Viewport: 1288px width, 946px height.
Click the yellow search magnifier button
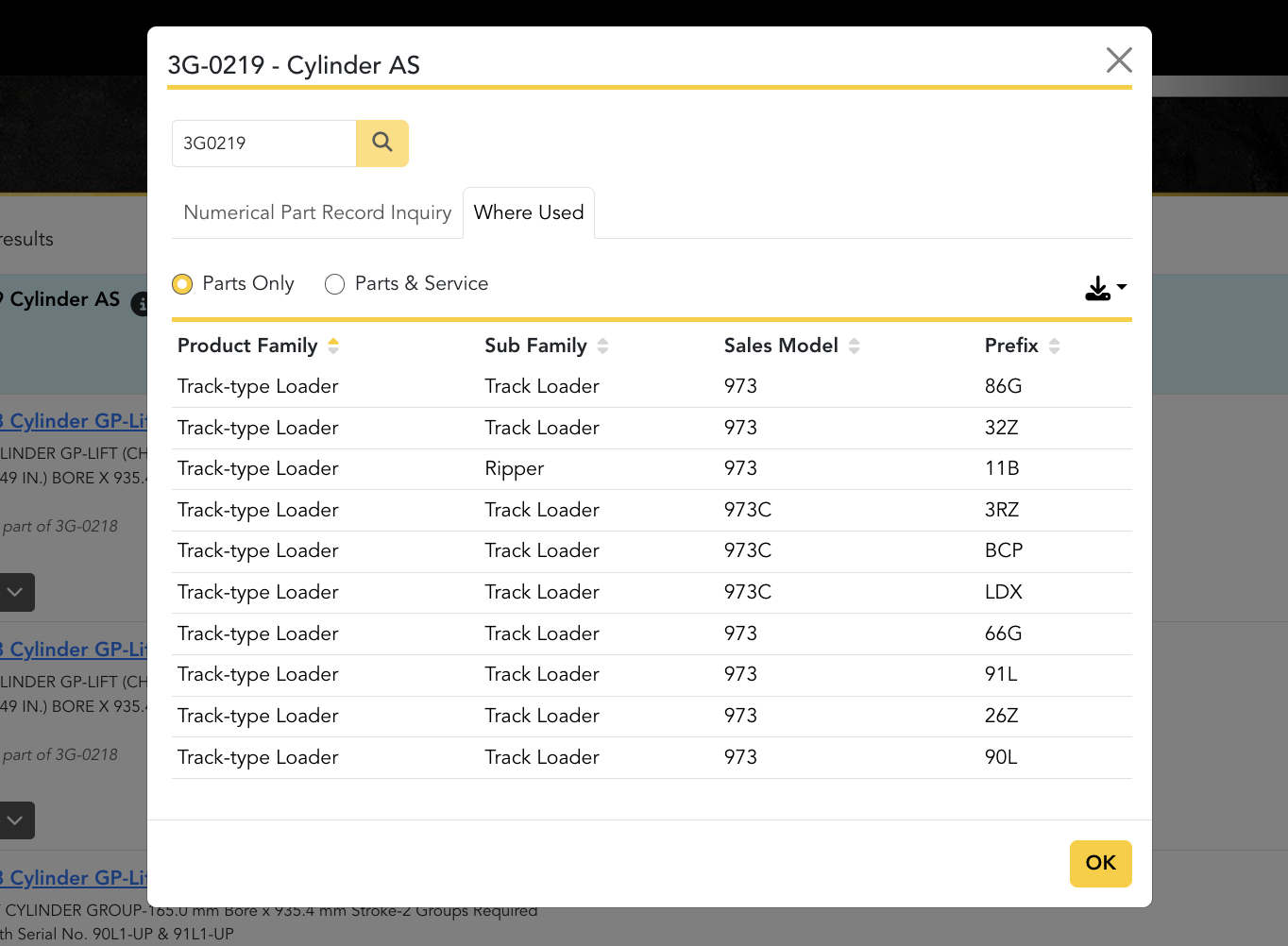tap(381, 144)
